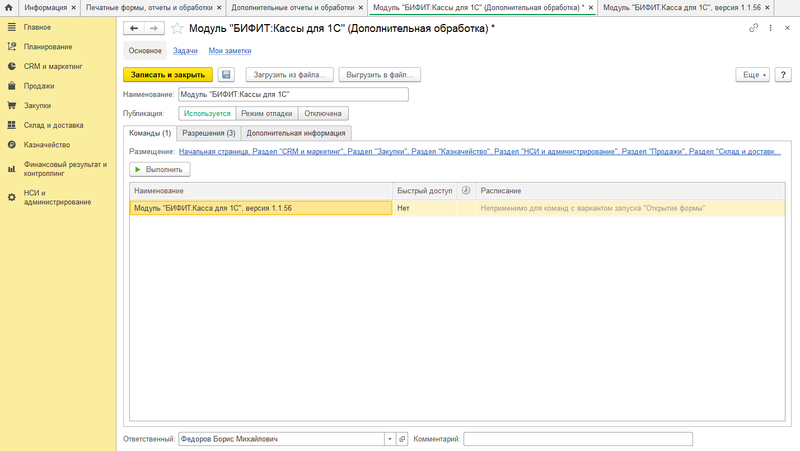
Task: Click the Неприменимо для команд schedule cell
Action: (x=630, y=208)
